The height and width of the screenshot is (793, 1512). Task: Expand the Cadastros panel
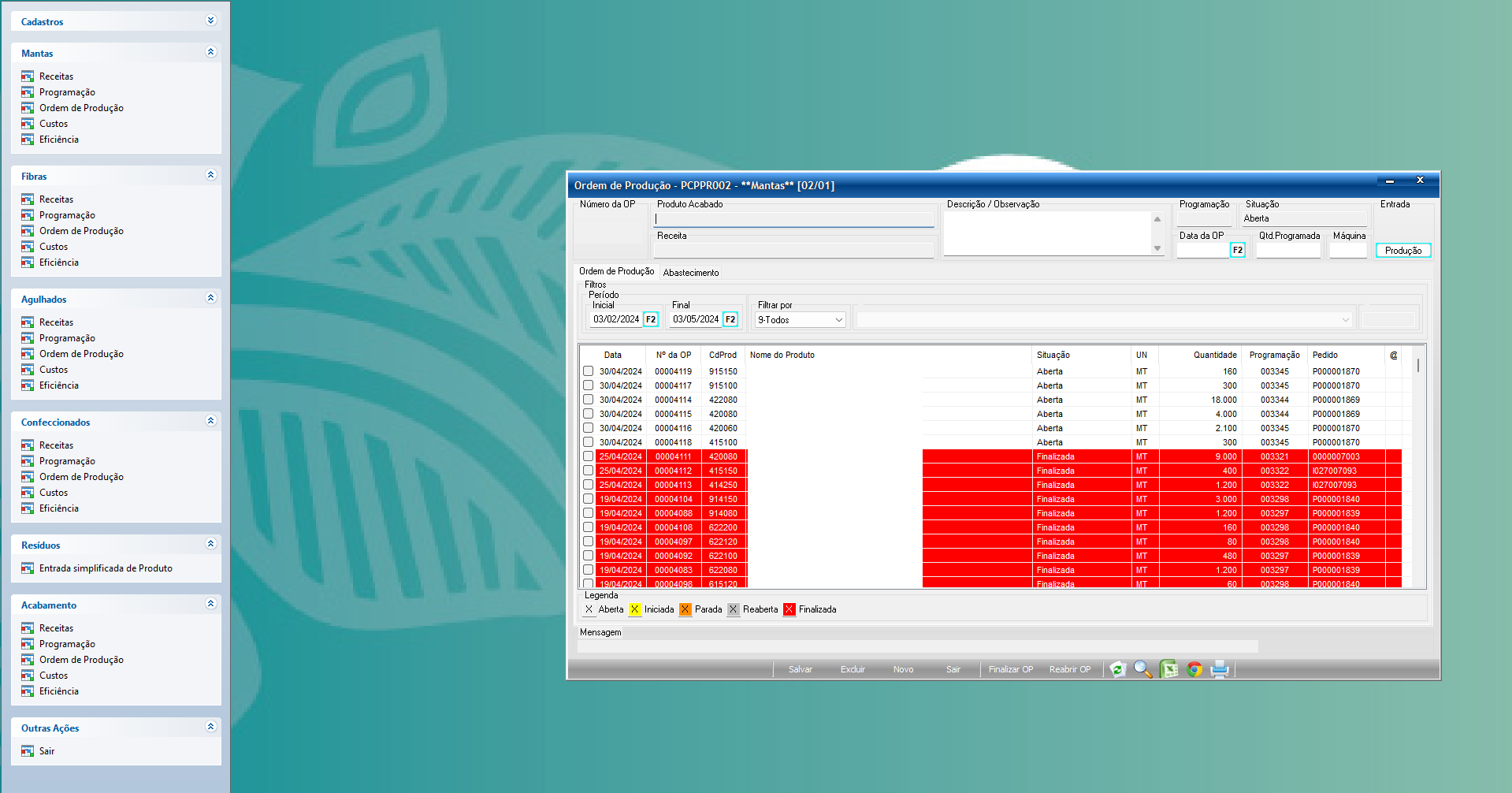(x=210, y=20)
